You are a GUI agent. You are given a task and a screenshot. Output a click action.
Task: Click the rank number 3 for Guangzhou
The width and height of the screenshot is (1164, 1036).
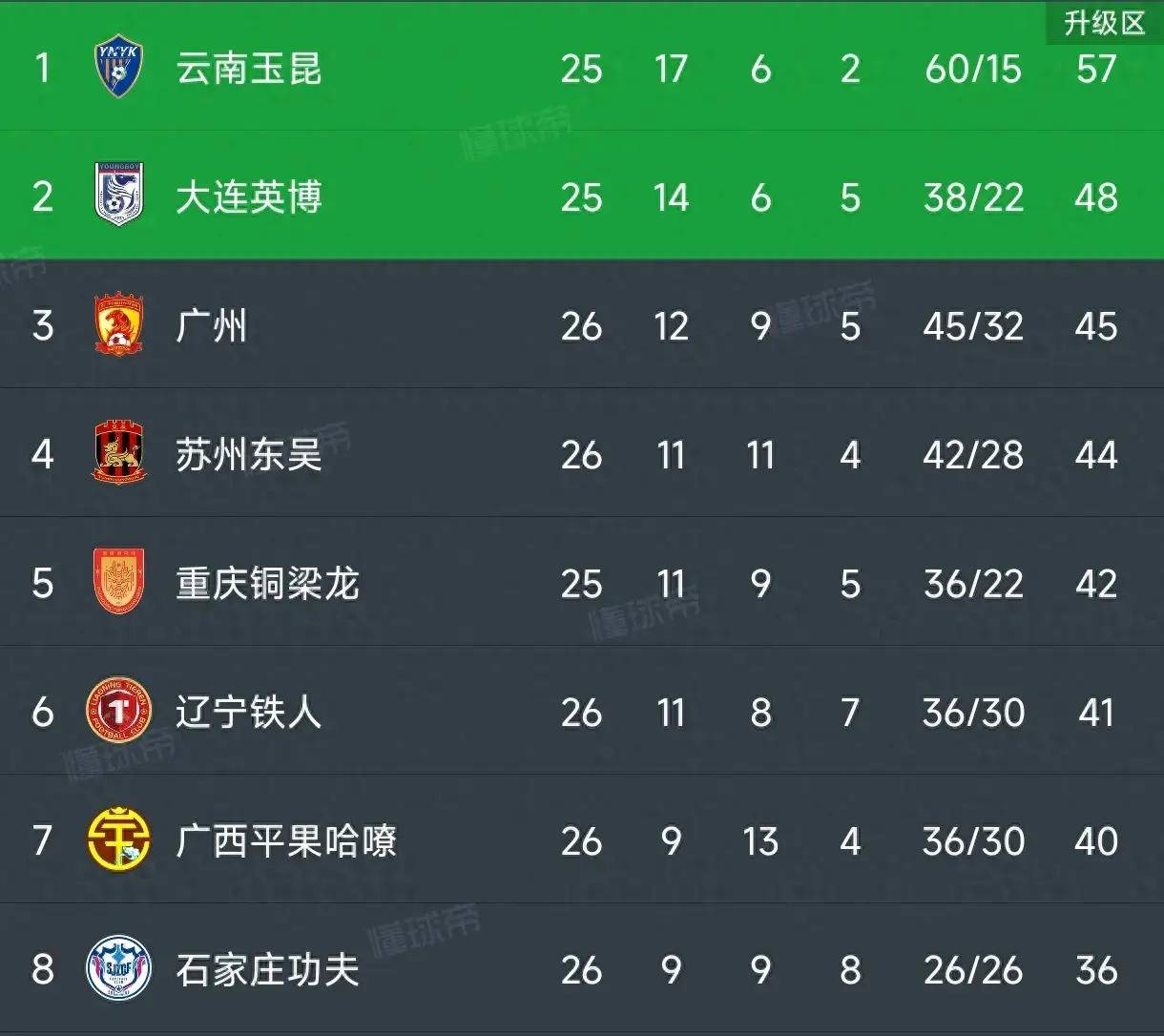pyautogui.click(x=43, y=326)
